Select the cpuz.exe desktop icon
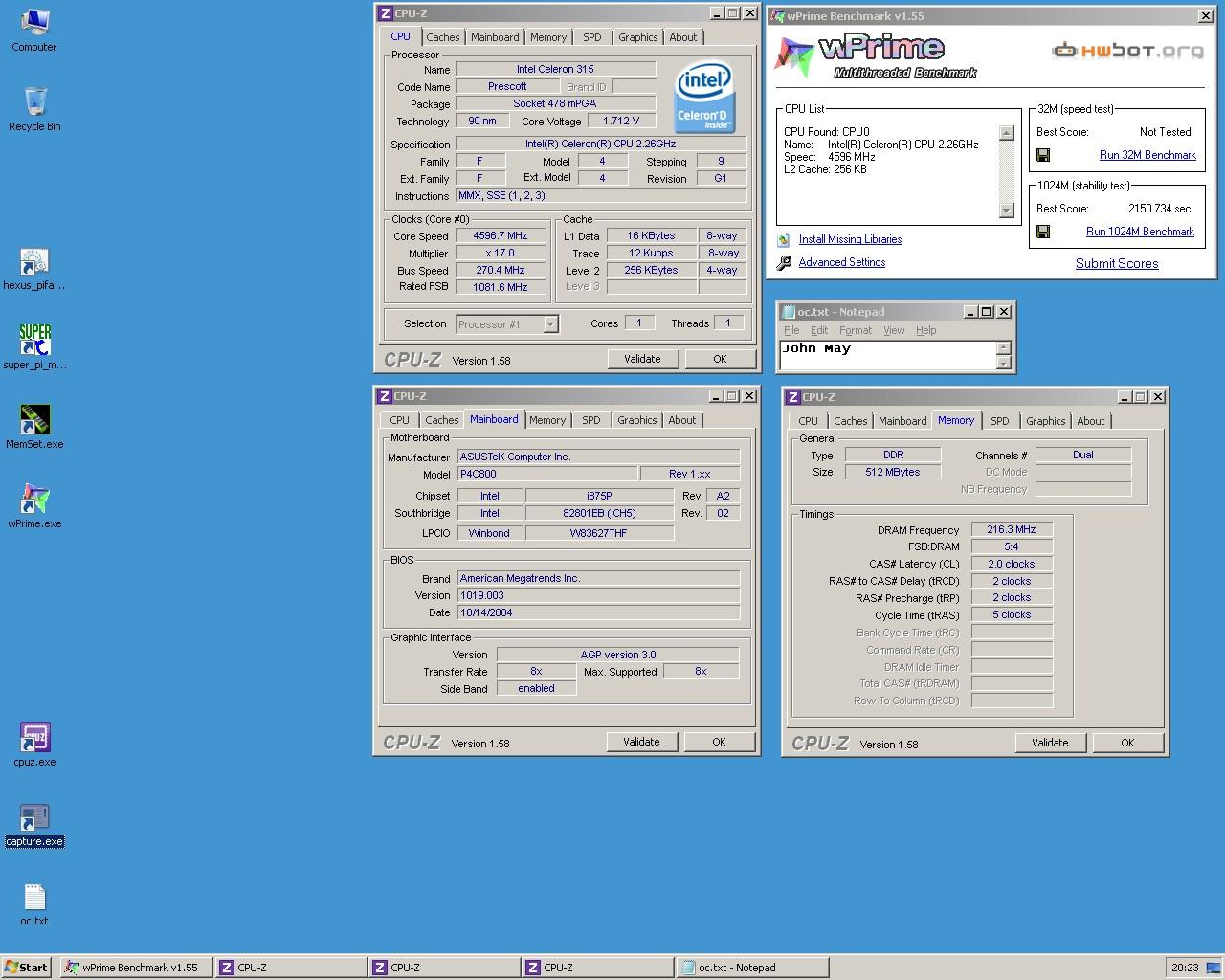 pyautogui.click(x=34, y=745)
